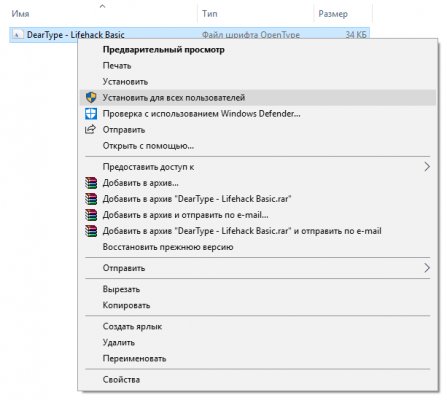Sort by the Размер column header
Screen dimensions: 447x400
[x=333, y=14]
